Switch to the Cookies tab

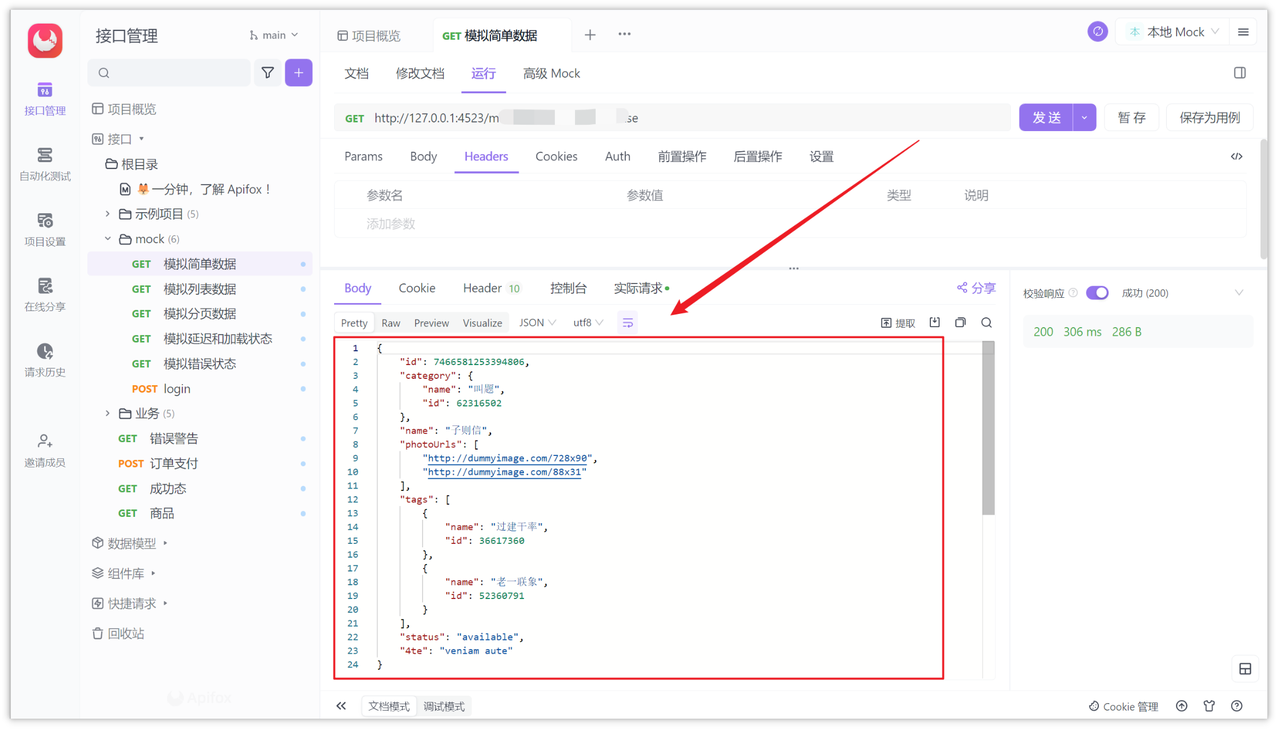(x=556, y=156)
